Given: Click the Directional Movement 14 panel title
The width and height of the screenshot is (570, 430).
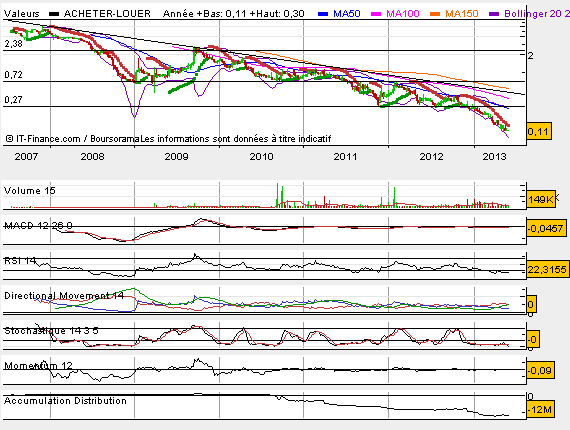Looking at the screenshot, I should point(64,296).
